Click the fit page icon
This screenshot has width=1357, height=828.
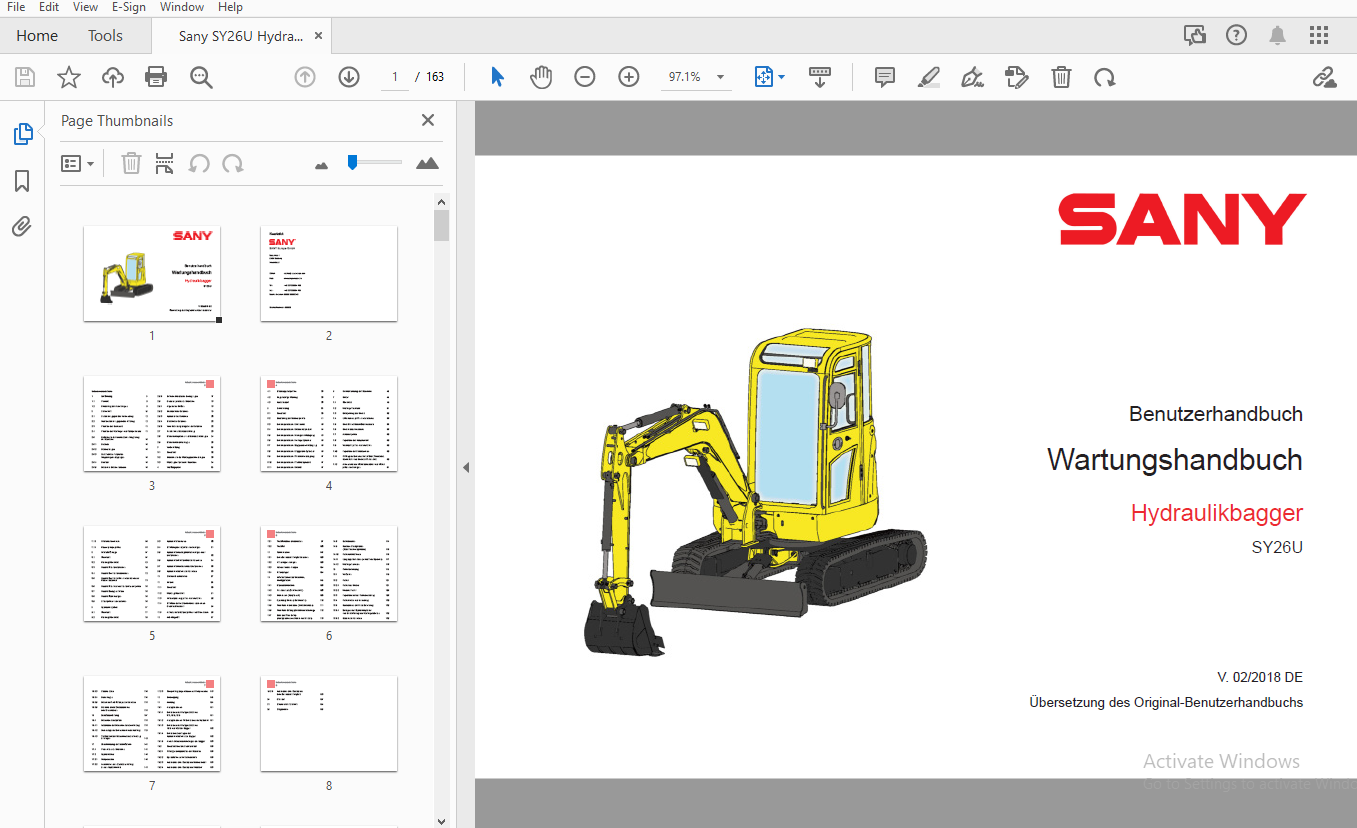point(763,77)
